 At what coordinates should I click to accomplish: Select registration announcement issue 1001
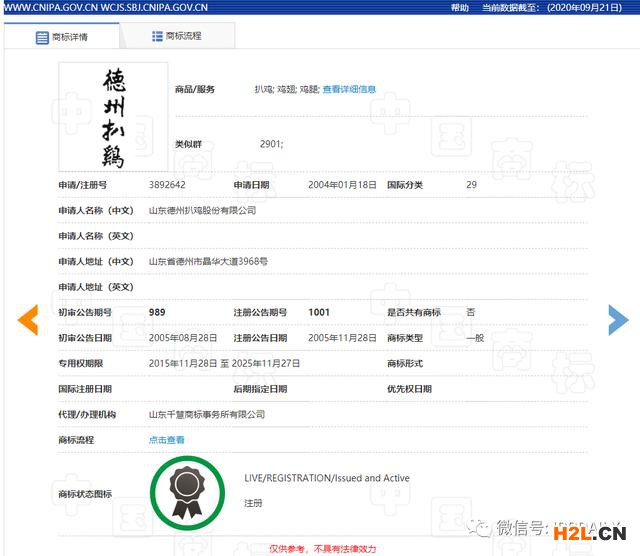click(x=319, y=312)
